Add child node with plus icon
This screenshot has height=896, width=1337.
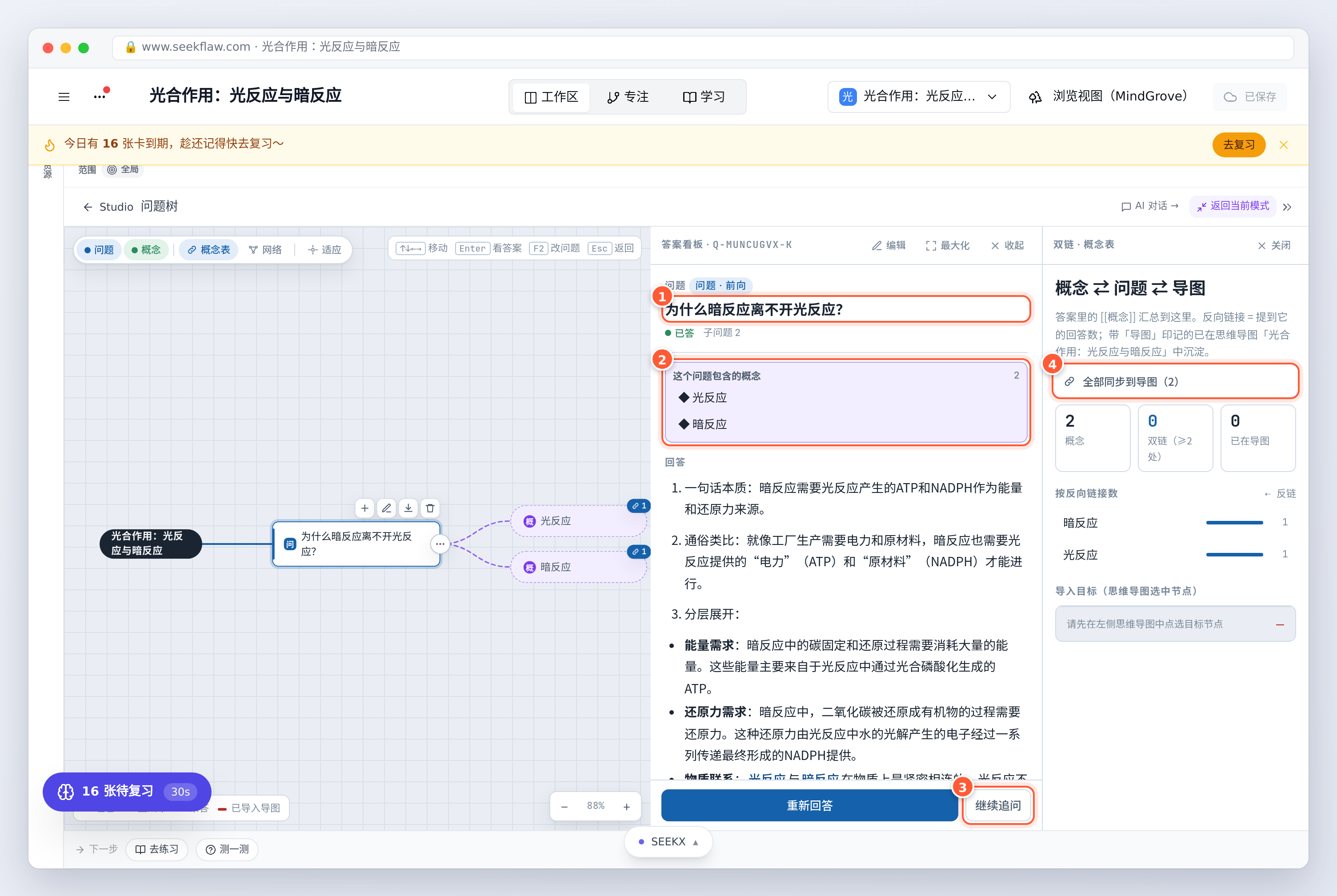click(x=364, y=508)
